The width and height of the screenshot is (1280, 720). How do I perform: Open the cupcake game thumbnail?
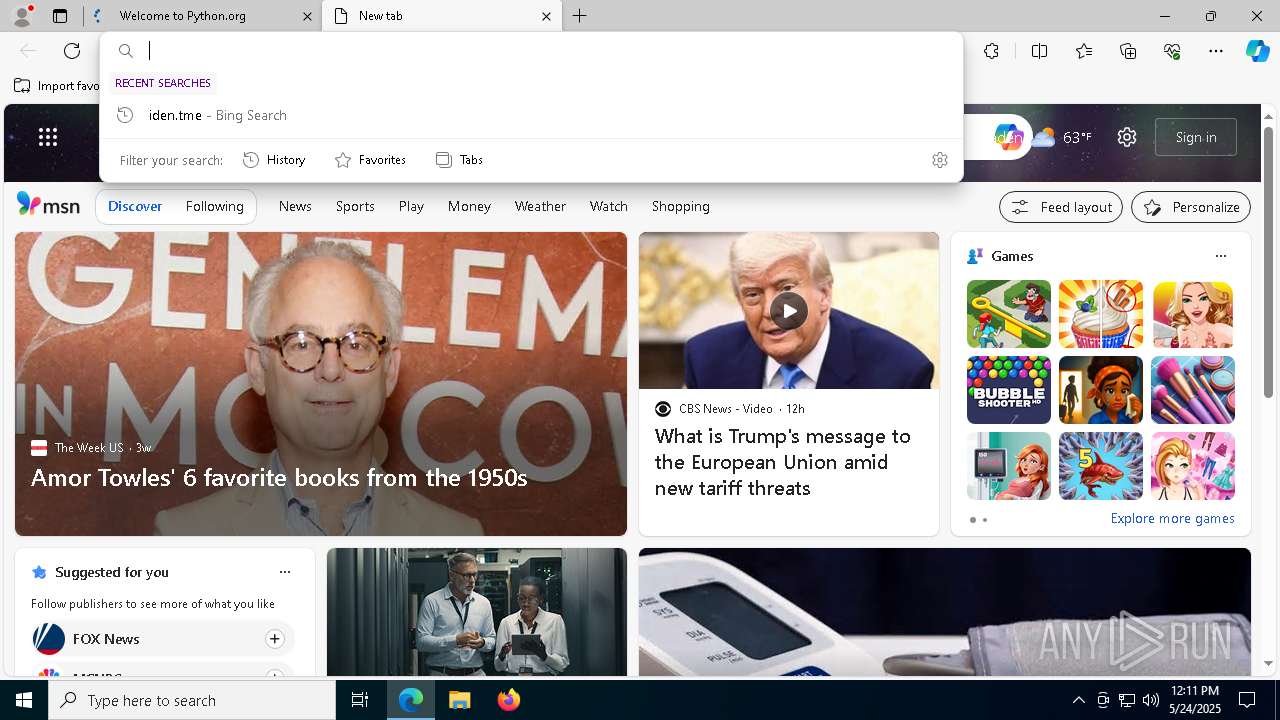point(1100,314)
